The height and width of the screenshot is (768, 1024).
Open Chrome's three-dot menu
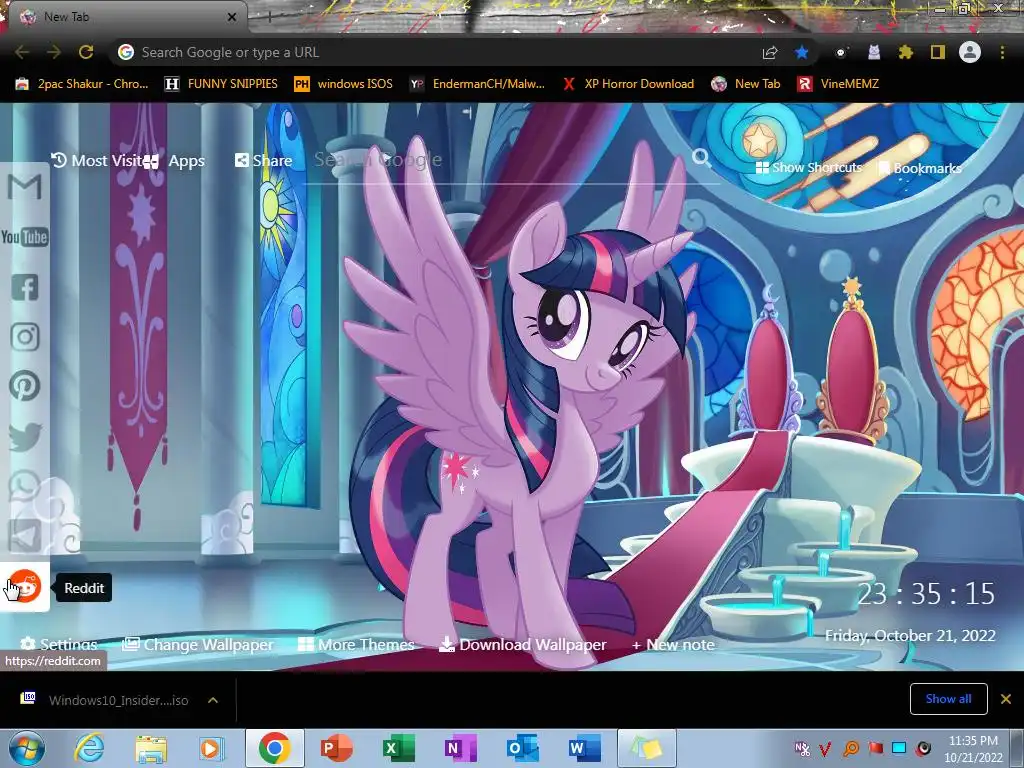[1002, 52]
